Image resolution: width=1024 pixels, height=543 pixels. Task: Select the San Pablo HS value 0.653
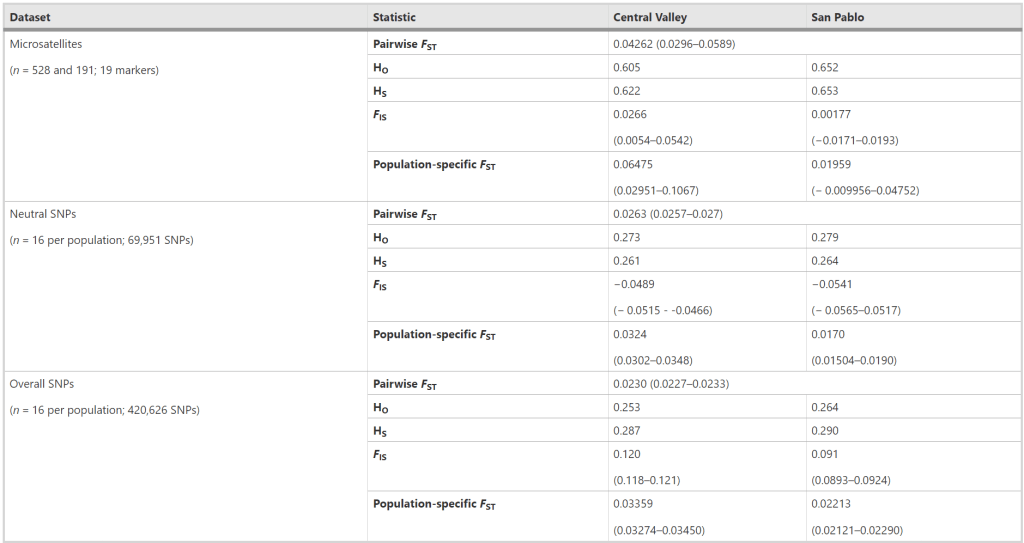point(826,91)
